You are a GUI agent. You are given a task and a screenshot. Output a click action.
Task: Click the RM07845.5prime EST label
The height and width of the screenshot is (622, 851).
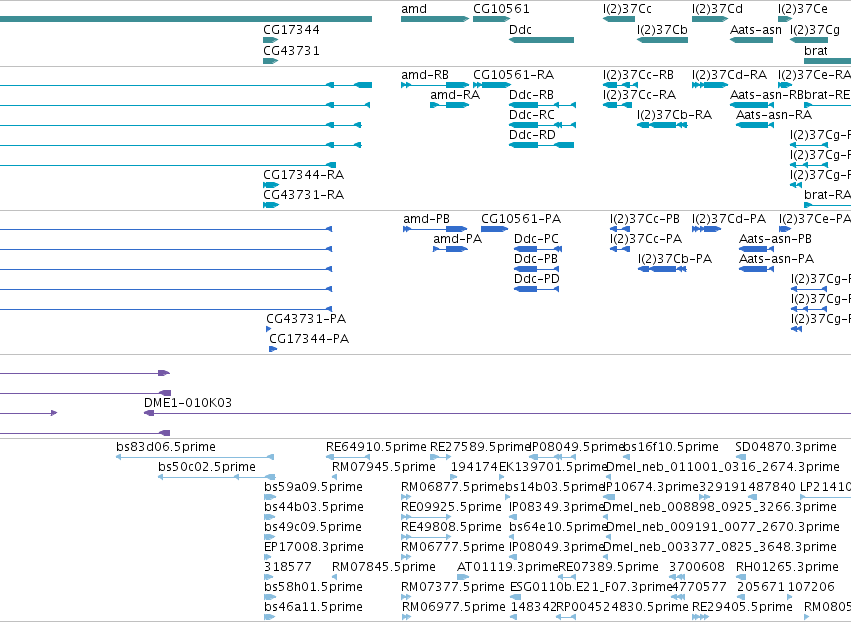[x=384, y=568]
